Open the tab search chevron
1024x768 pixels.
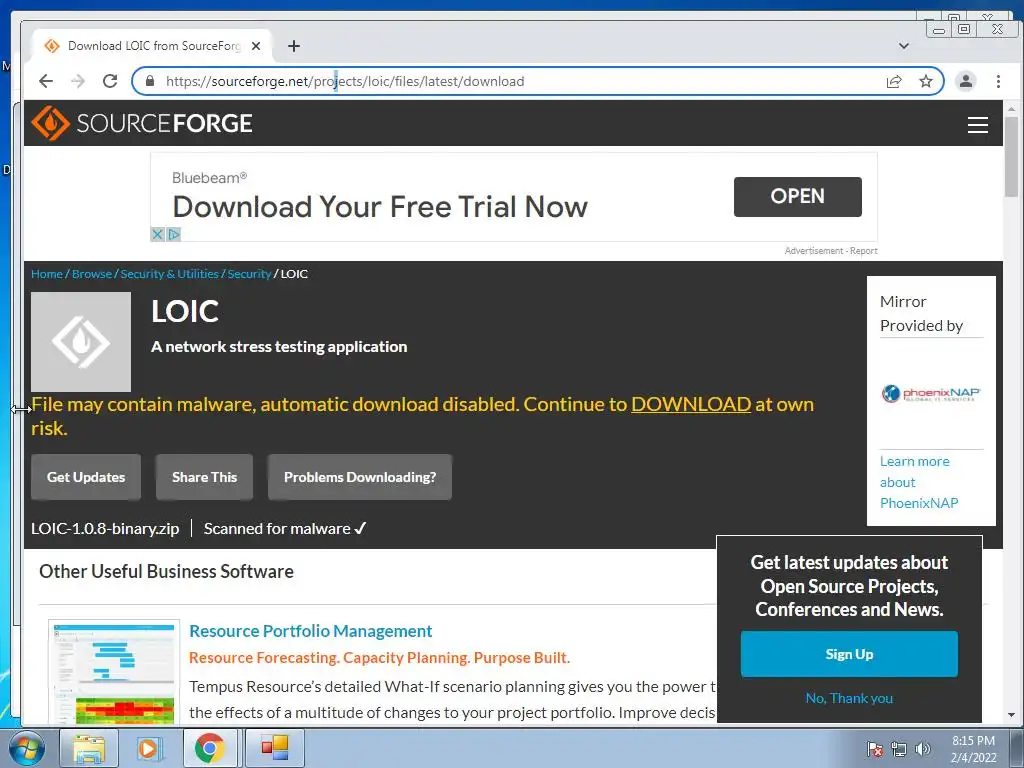point(903,46)
